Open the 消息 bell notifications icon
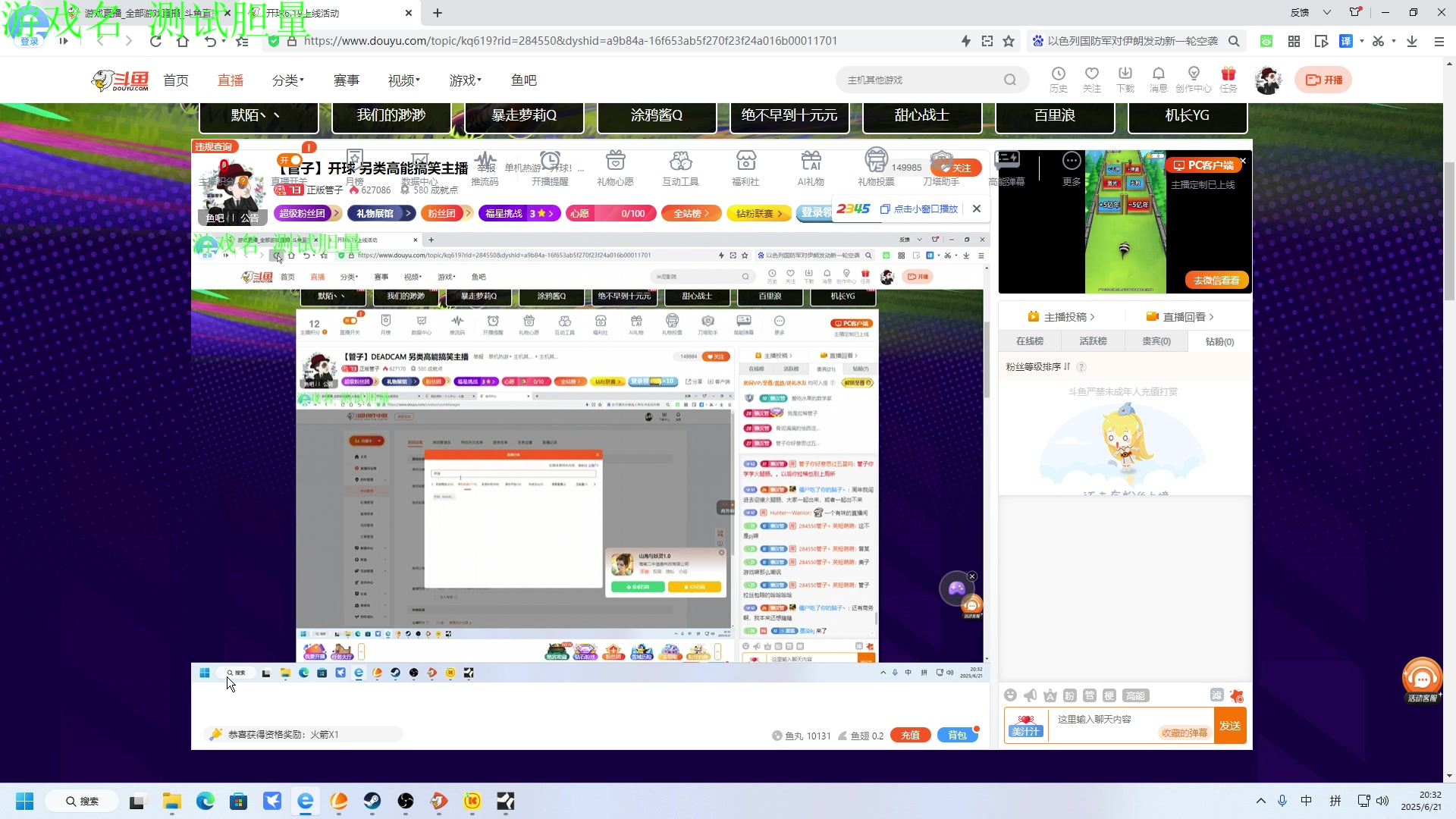This screenshot has width=1456, height=819. pyautogui.click(x=1158, y=74)
